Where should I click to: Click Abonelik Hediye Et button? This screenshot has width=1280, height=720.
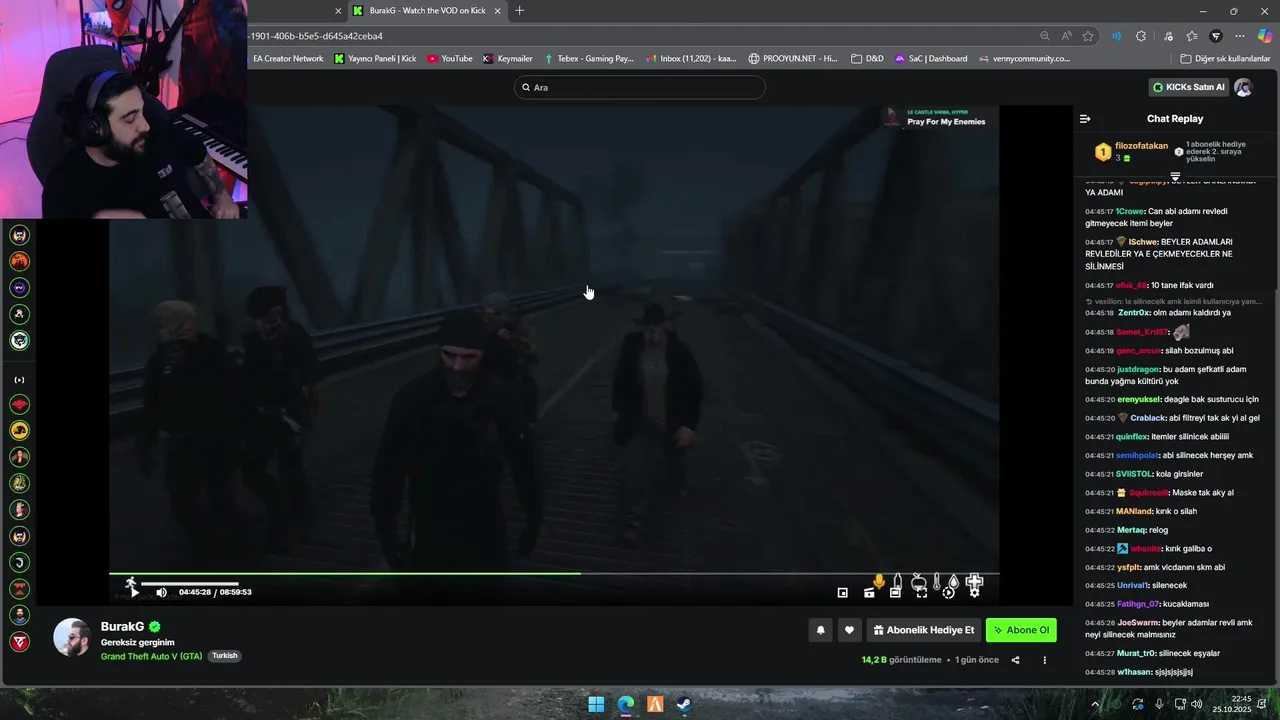(923, 630)
